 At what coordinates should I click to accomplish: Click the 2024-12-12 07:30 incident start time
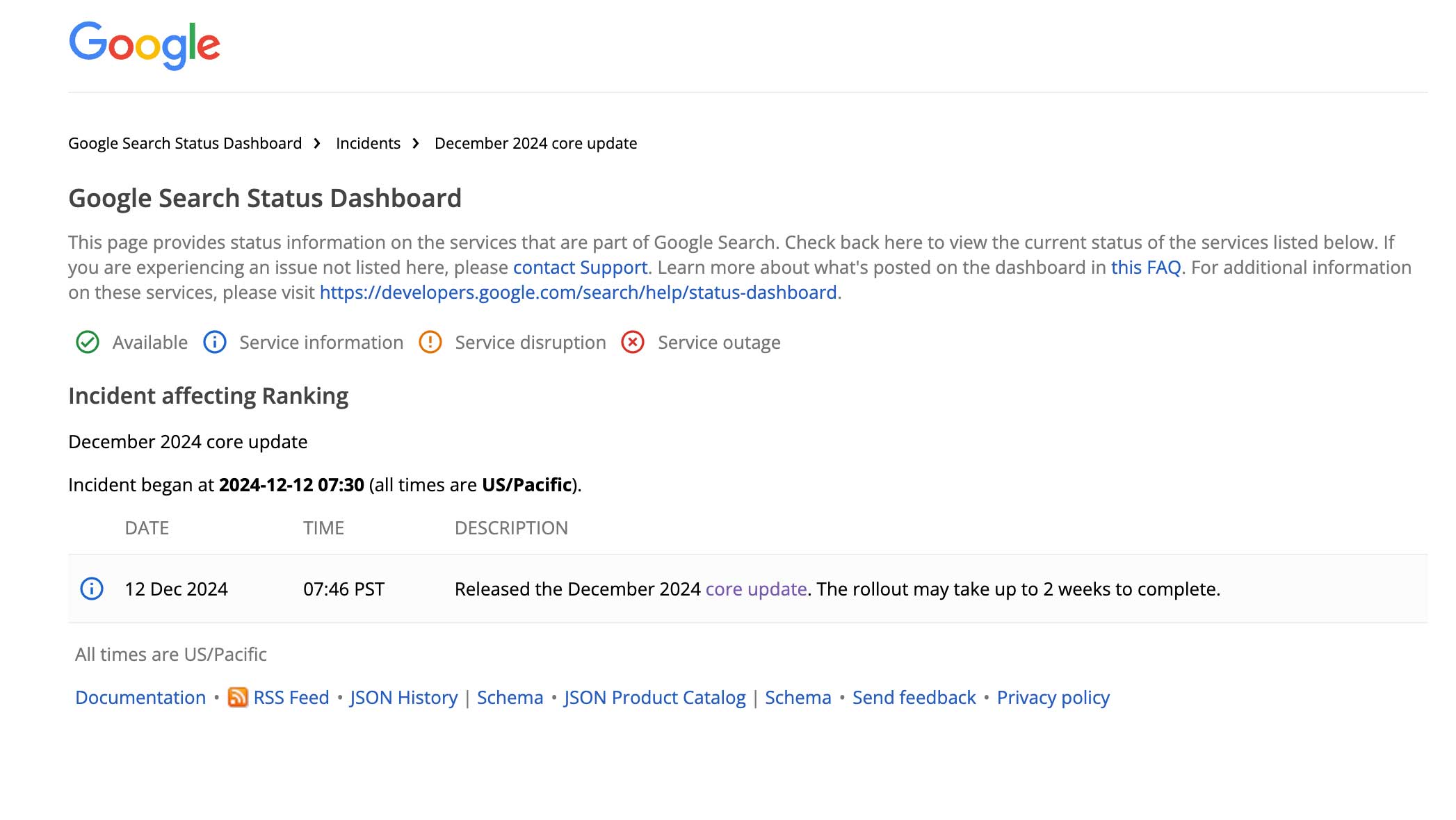[291, 485]
